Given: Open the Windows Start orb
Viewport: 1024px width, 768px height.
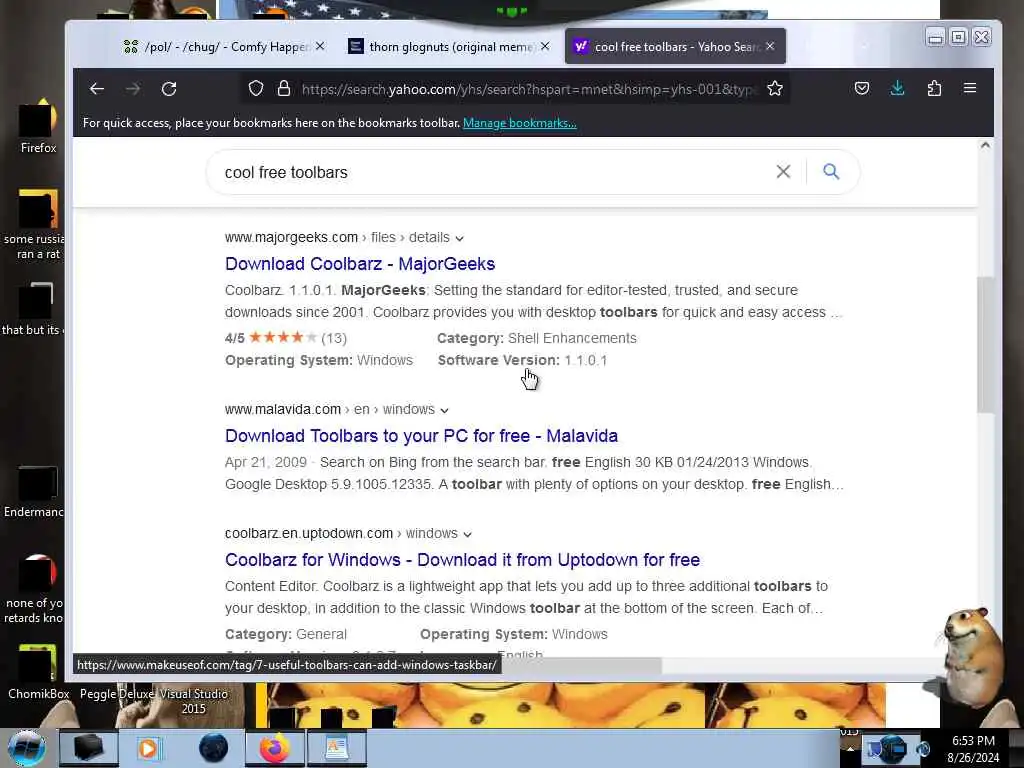Looking at the screenshot, I should pyautogui.click(x=27, y=748).
